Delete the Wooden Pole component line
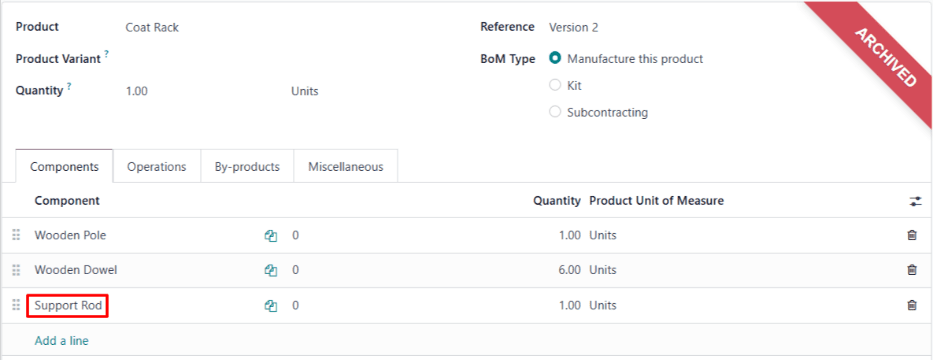The height and width of the screenshot is (360, 933). [911, 235]
